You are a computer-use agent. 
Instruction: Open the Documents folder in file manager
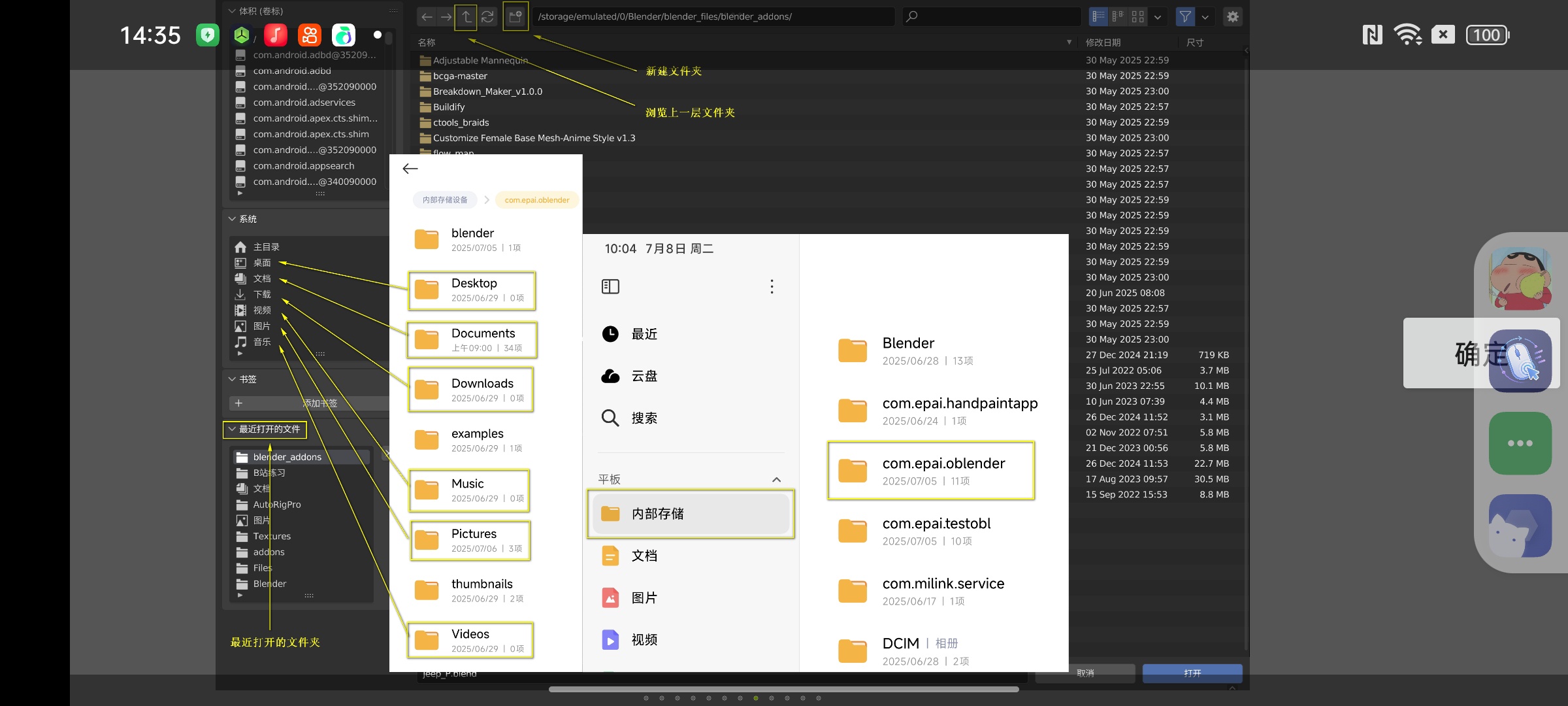click(472, 340)
